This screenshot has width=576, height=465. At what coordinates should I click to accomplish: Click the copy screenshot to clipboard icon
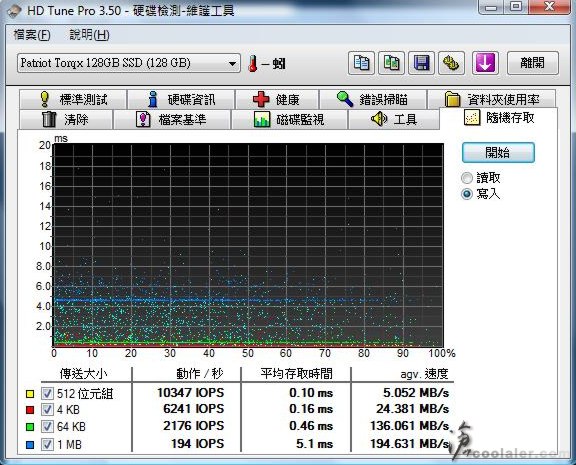pos(392,63)
